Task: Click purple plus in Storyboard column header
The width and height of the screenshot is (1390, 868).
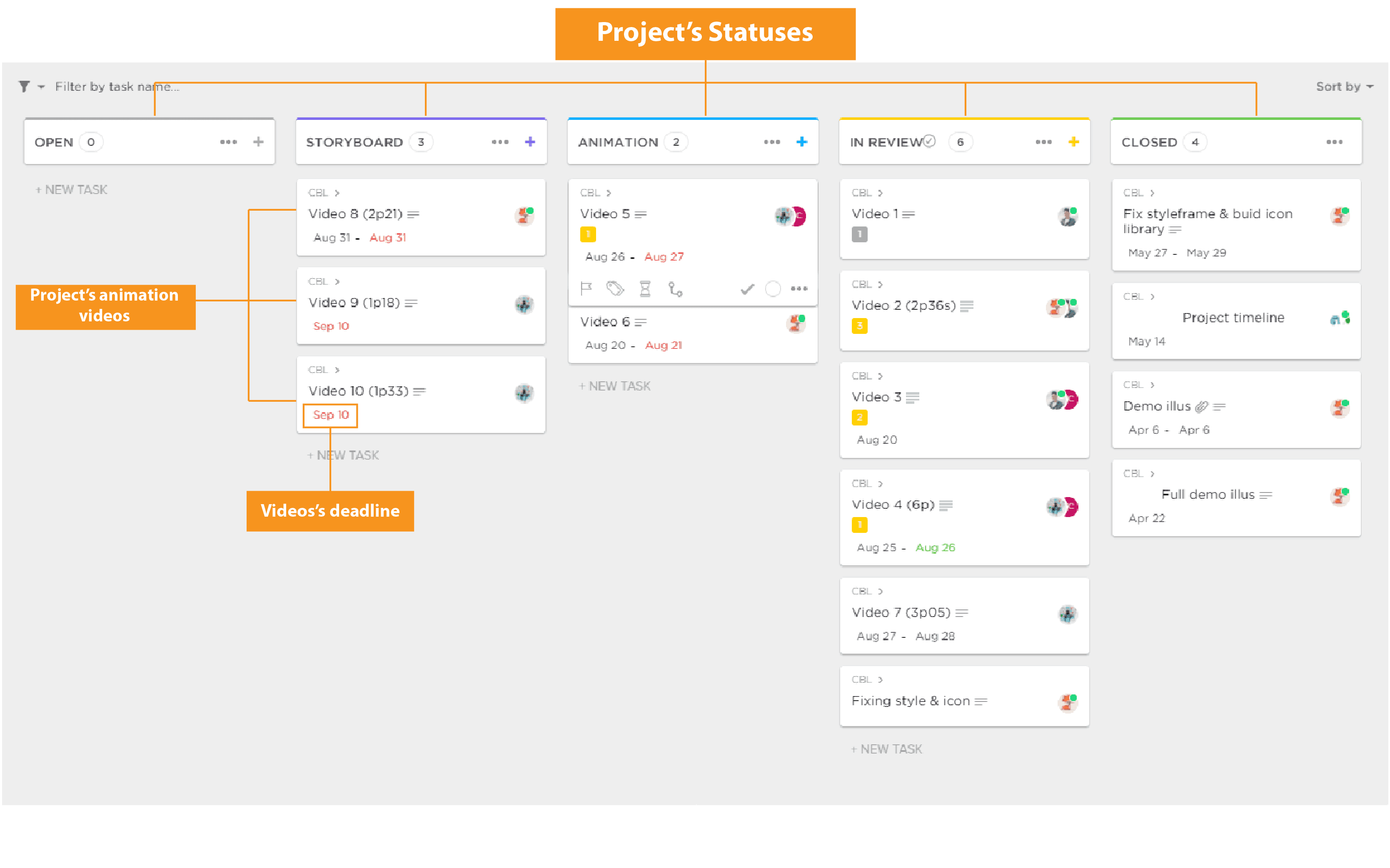Action: pos(530,142)
